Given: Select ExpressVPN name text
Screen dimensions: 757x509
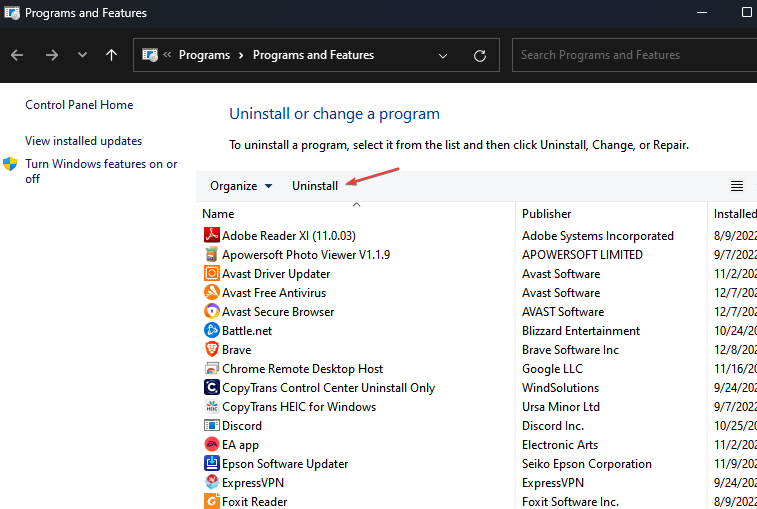Looking at the screenshot, I should click(x=253, y=483).
